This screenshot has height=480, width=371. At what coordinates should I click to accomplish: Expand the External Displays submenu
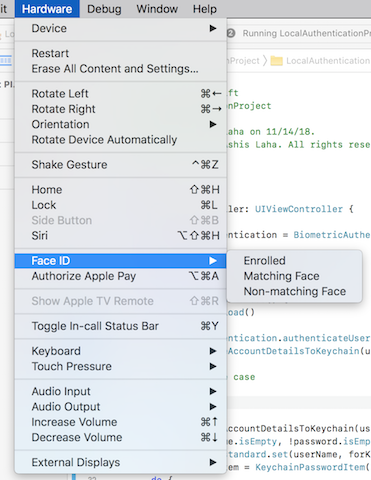click(x=121, y=462)
